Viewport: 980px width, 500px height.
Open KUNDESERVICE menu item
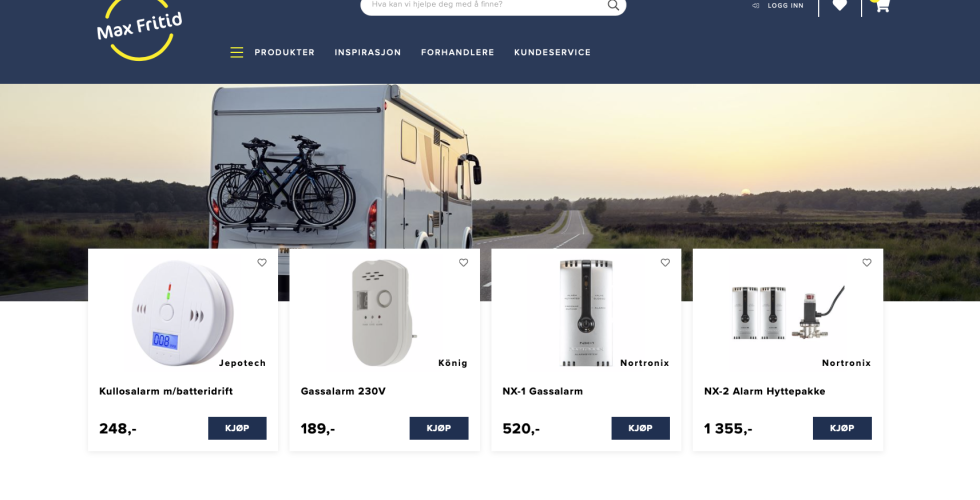pos(552,52)
